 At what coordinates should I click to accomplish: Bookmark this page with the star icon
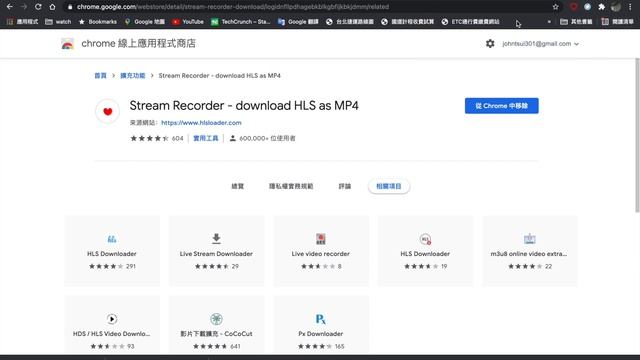point(555,7)
